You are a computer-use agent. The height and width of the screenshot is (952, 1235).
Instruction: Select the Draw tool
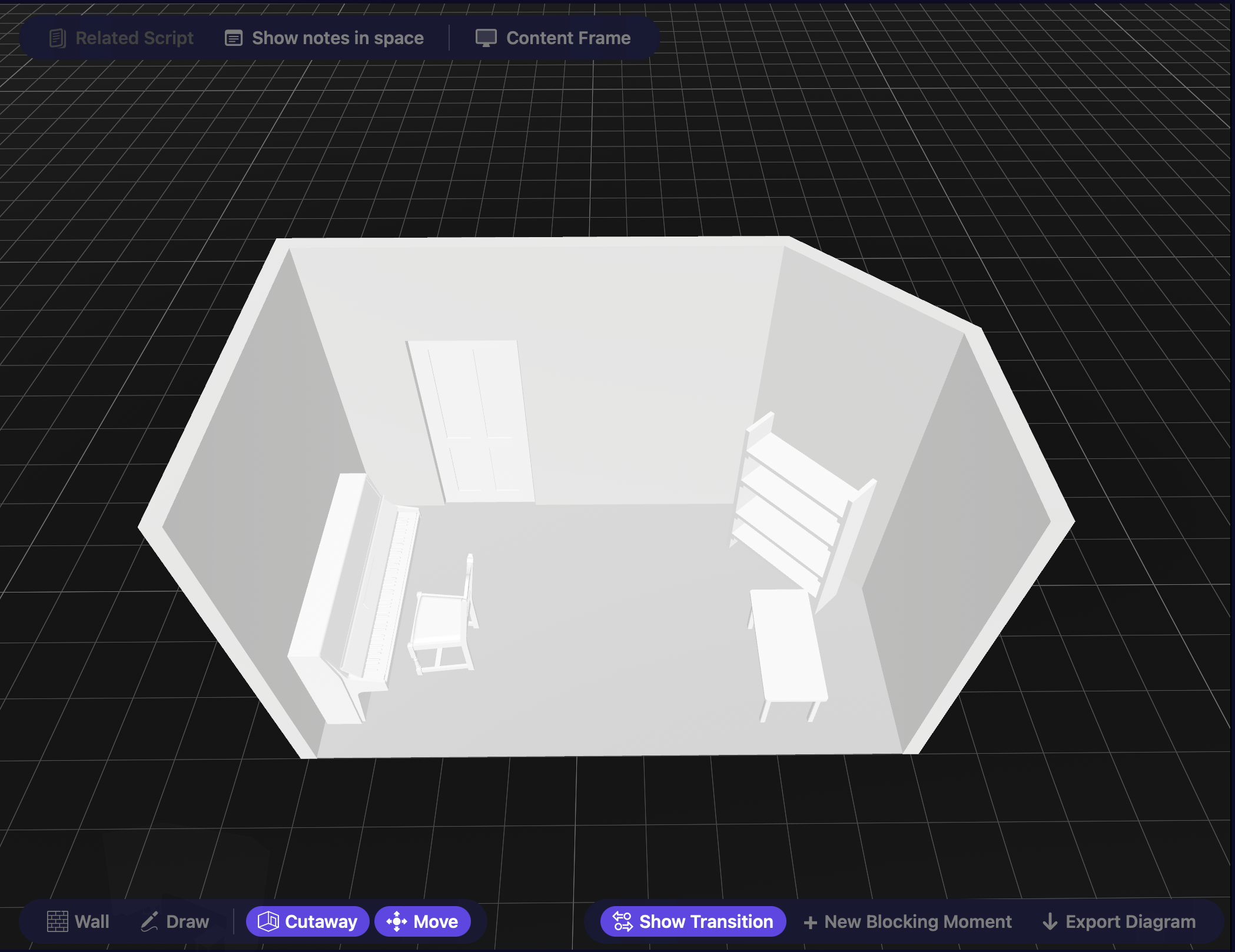pos(175,921)
